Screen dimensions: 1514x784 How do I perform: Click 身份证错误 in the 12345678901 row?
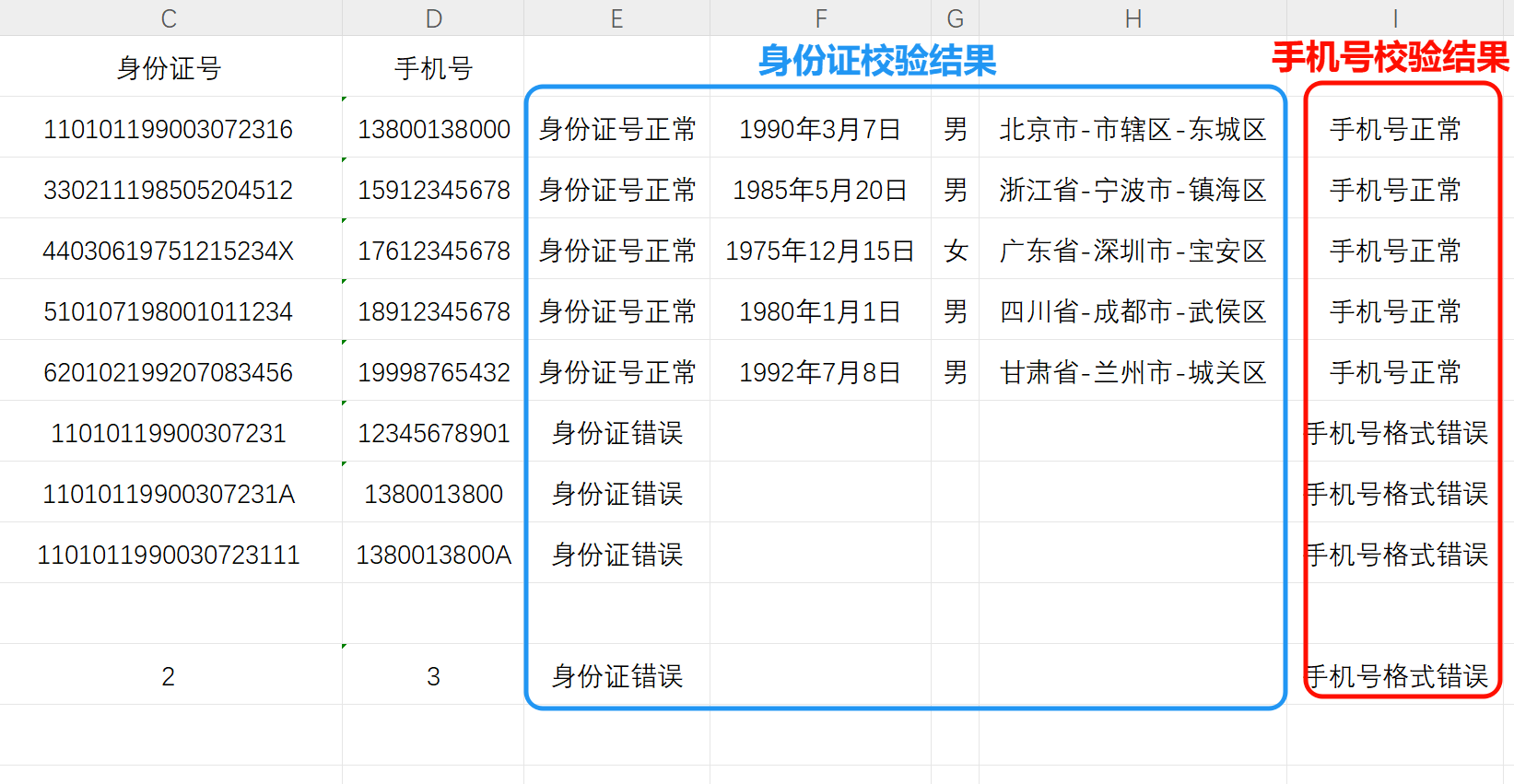pyautogui.click(x=617, y=432)
